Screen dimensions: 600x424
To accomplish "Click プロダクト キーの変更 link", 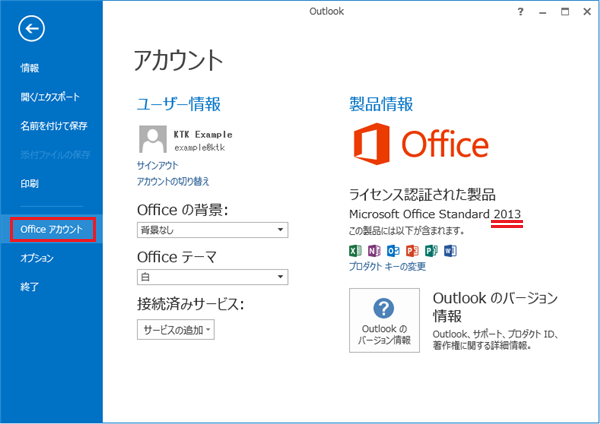I will pyautogui.click(x=387, y=266).
